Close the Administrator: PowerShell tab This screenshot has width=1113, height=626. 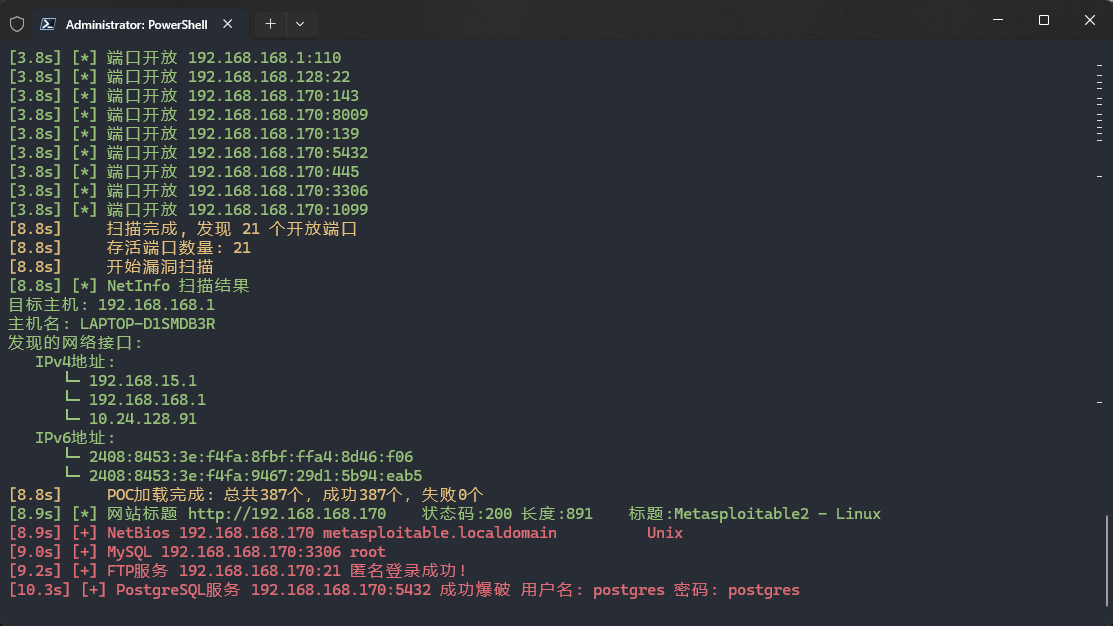tap(229, 24)
